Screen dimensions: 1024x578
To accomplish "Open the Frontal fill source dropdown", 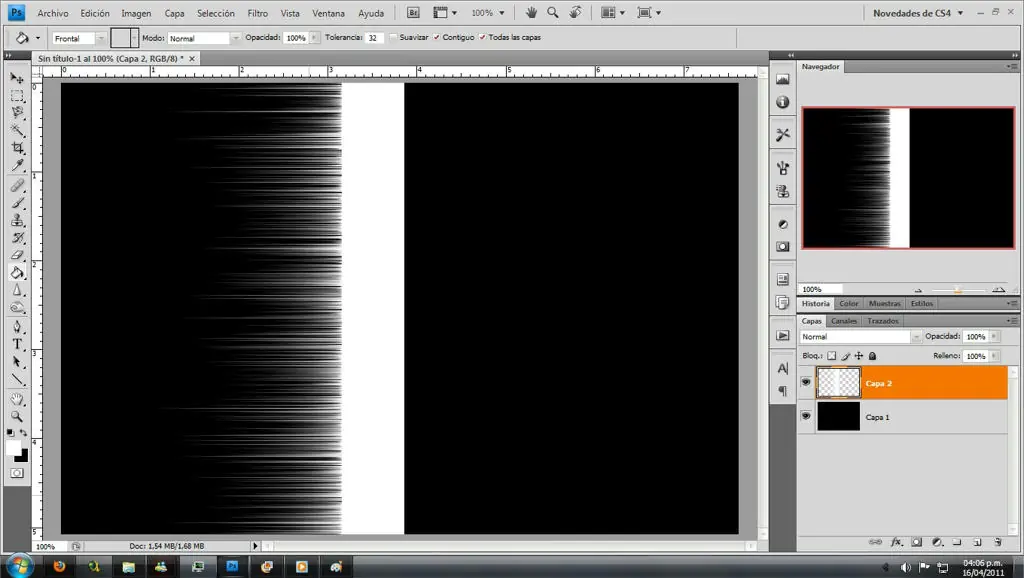I will point(101,39).
